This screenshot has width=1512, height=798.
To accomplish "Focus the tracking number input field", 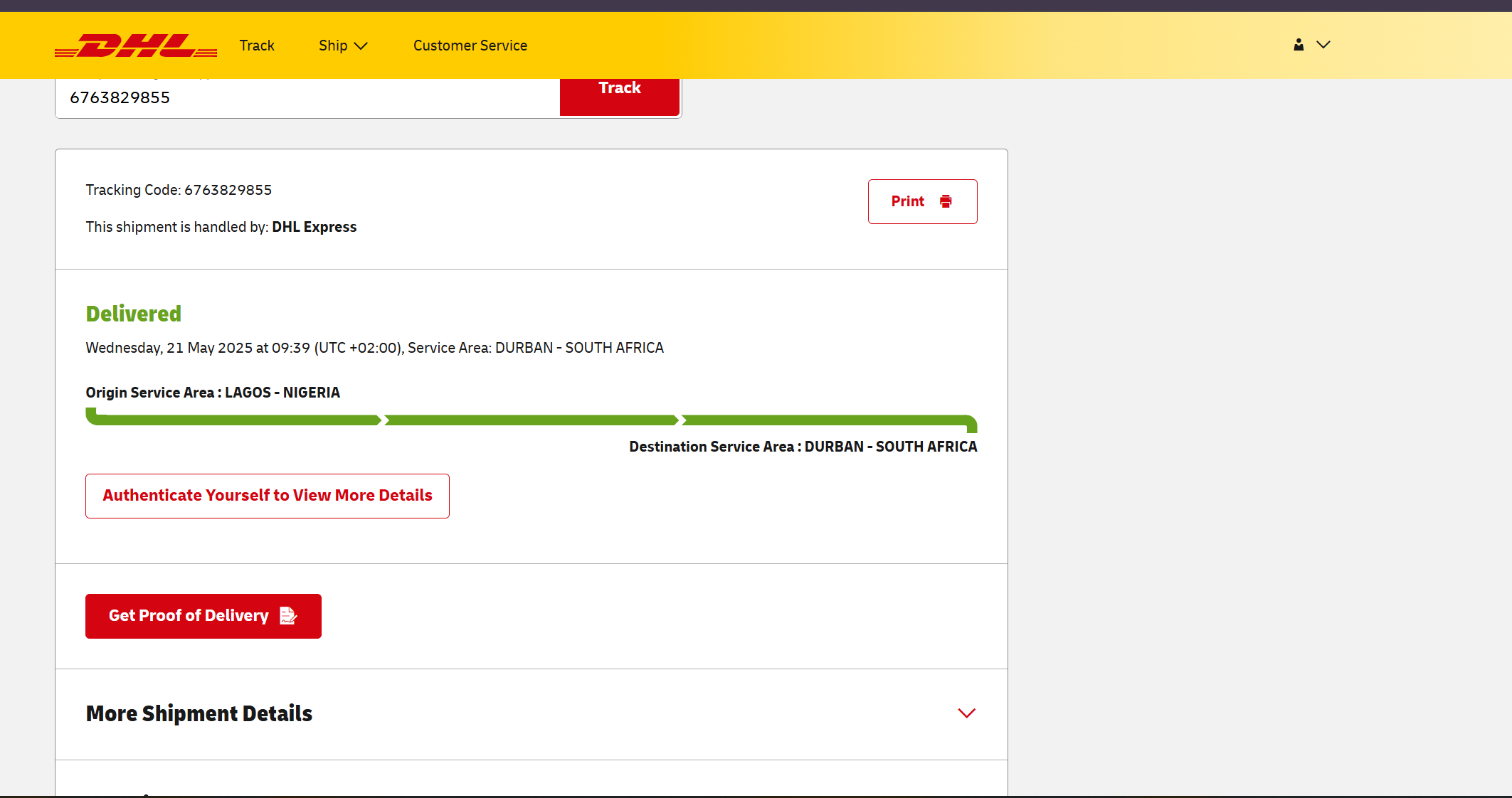I will [308, 98].
